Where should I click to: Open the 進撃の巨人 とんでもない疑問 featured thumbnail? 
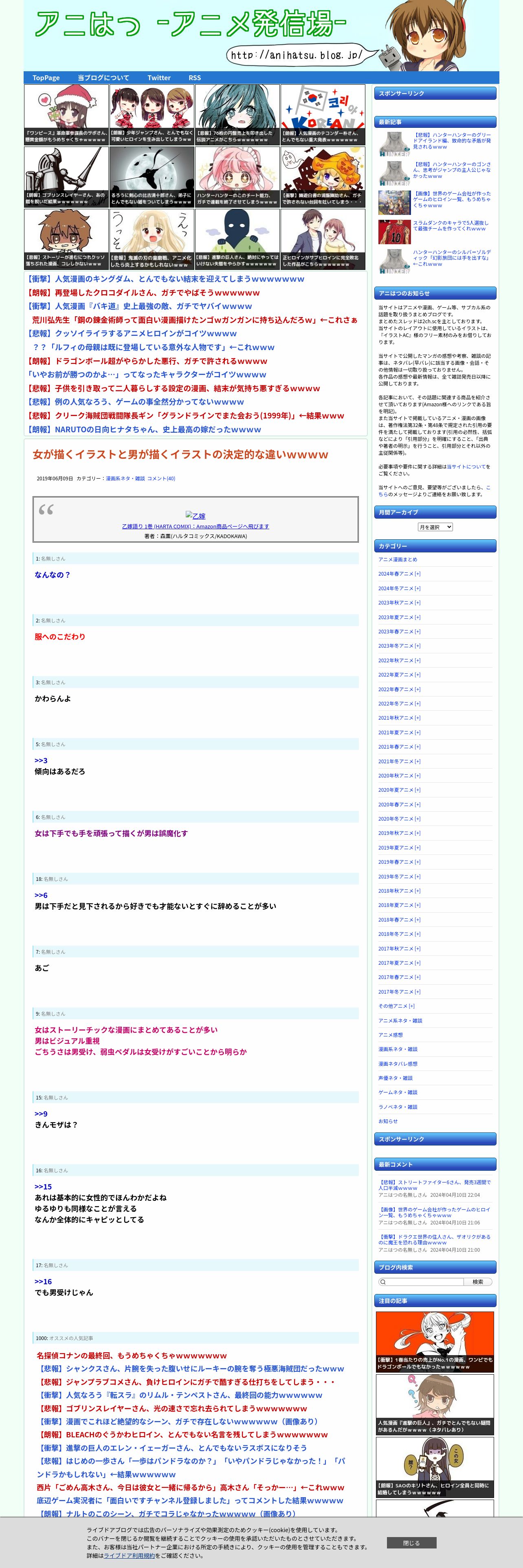point(435,1404)
